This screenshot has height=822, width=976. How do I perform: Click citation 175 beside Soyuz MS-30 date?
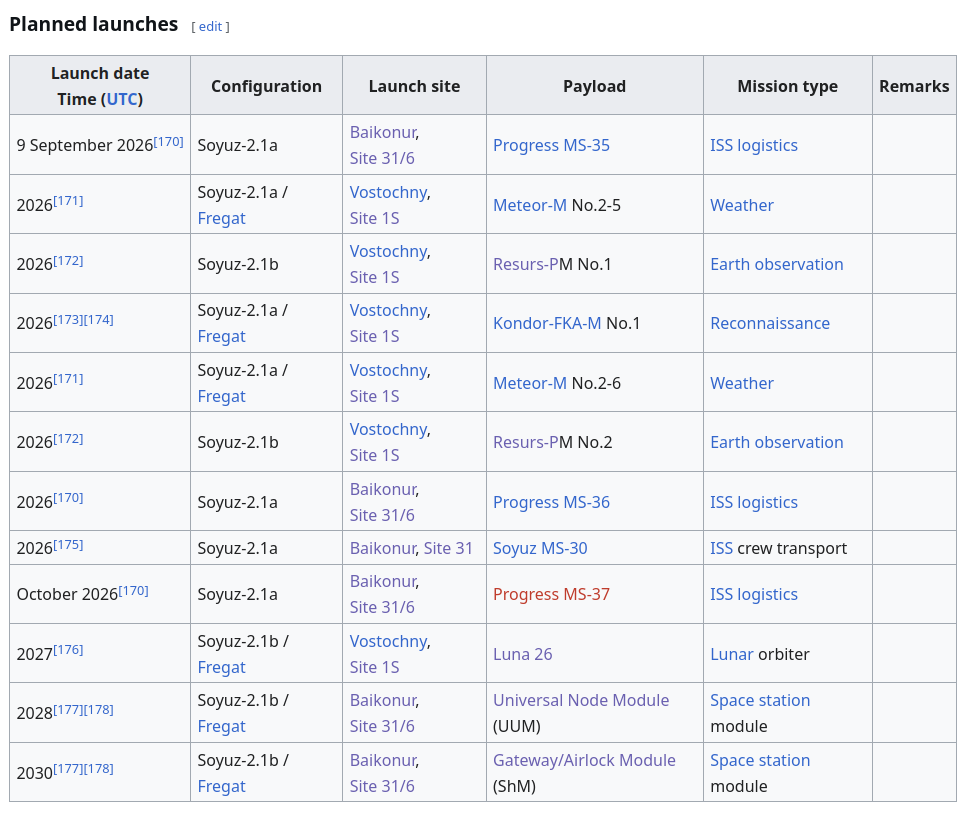click(68, 544)
